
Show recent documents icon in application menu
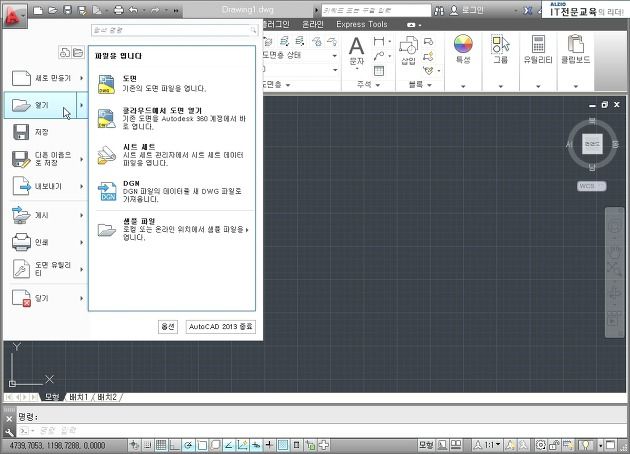pos(65,52)
